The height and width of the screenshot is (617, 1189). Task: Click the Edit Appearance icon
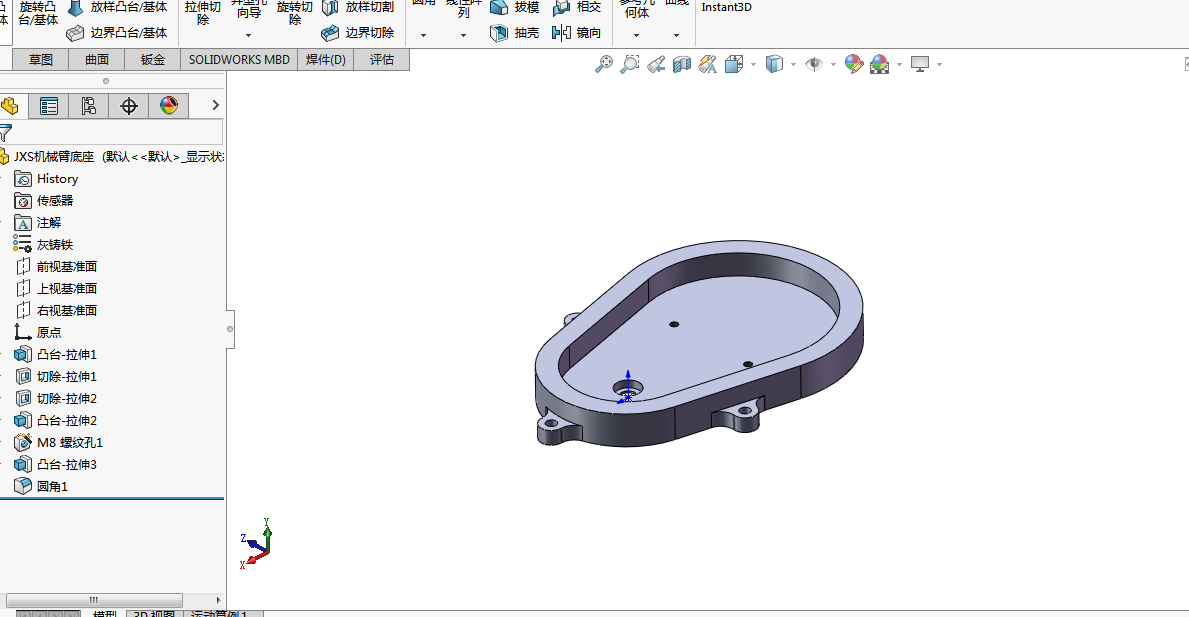pos(853,65)
